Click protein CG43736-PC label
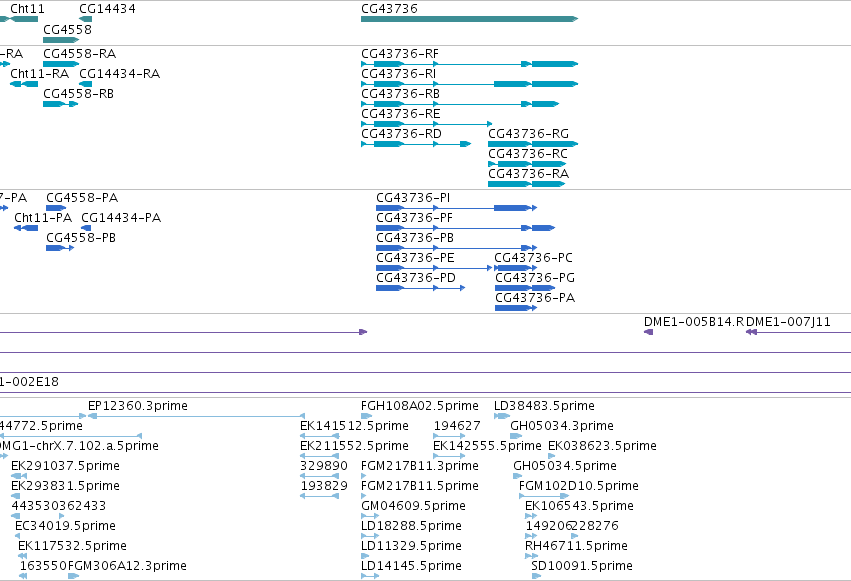The width and height of the screenshot is (851, 581). pos(534,258)
